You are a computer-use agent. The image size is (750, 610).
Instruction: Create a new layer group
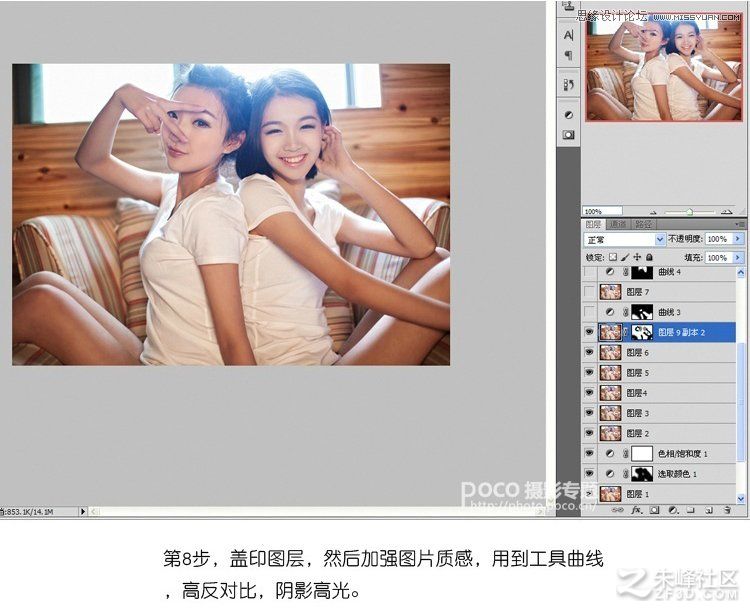click(x=690, y=510)
